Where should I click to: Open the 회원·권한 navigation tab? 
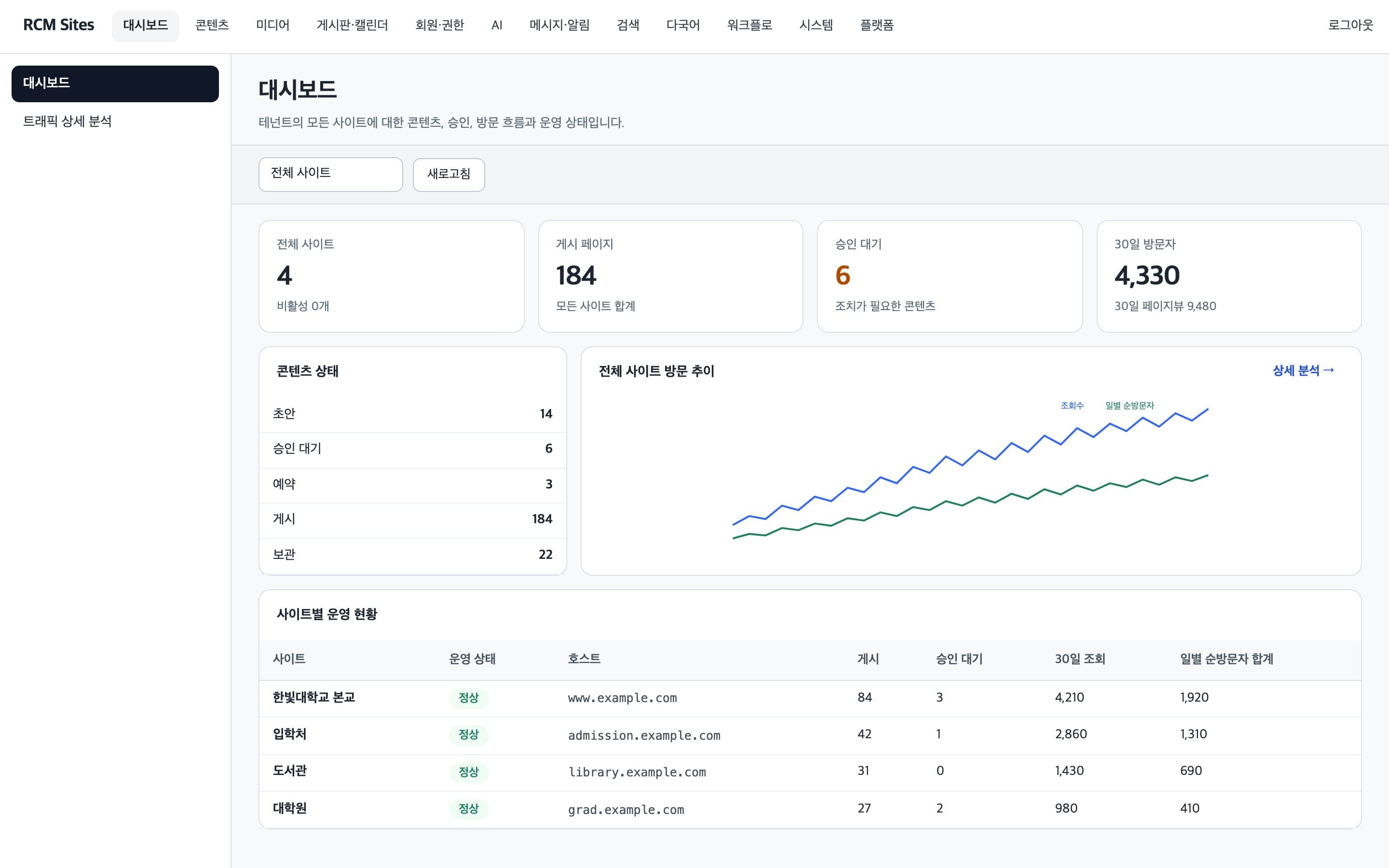(x=440, y=25)
